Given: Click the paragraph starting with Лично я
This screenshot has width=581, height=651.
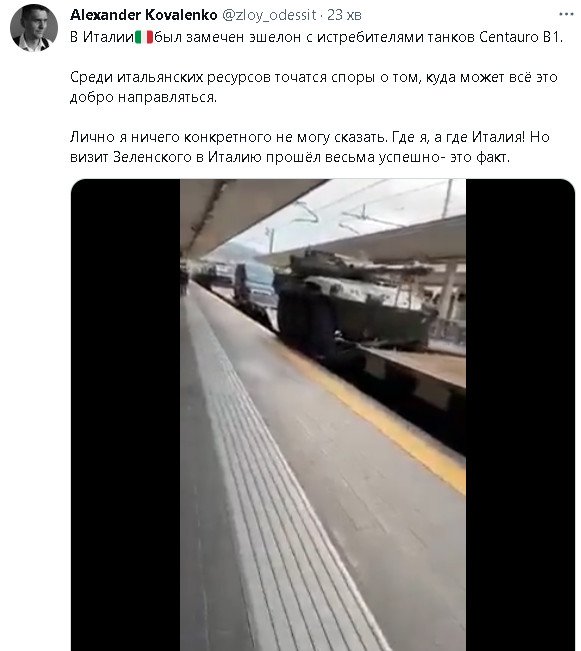Looking at the screenshot, I should pyautogui.click(x=310, y=147).
